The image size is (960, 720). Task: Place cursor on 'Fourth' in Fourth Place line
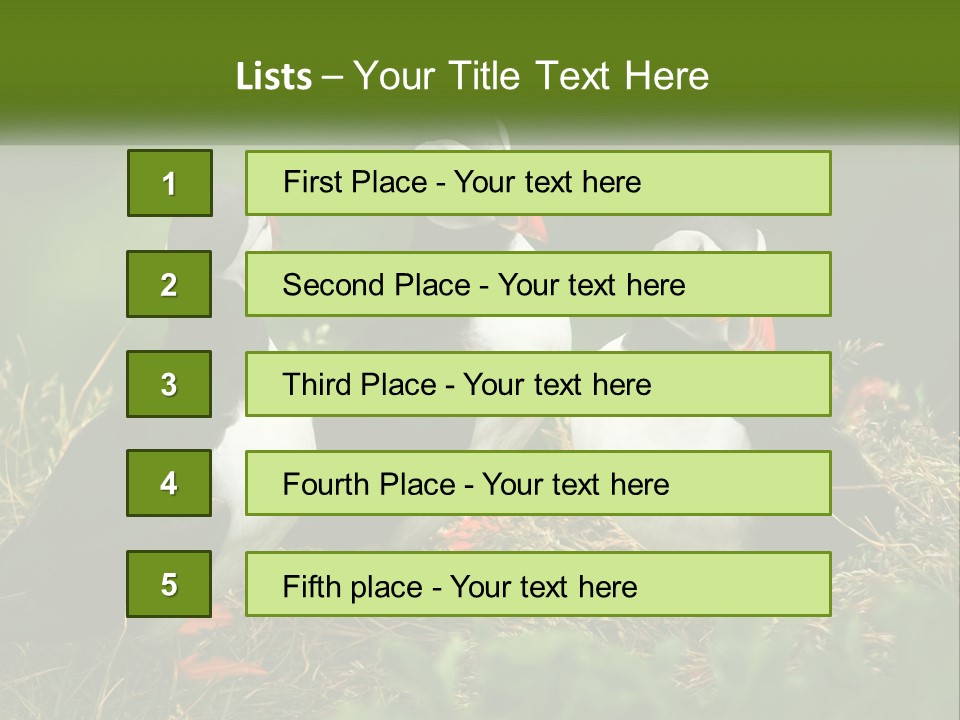coord(327,485)
